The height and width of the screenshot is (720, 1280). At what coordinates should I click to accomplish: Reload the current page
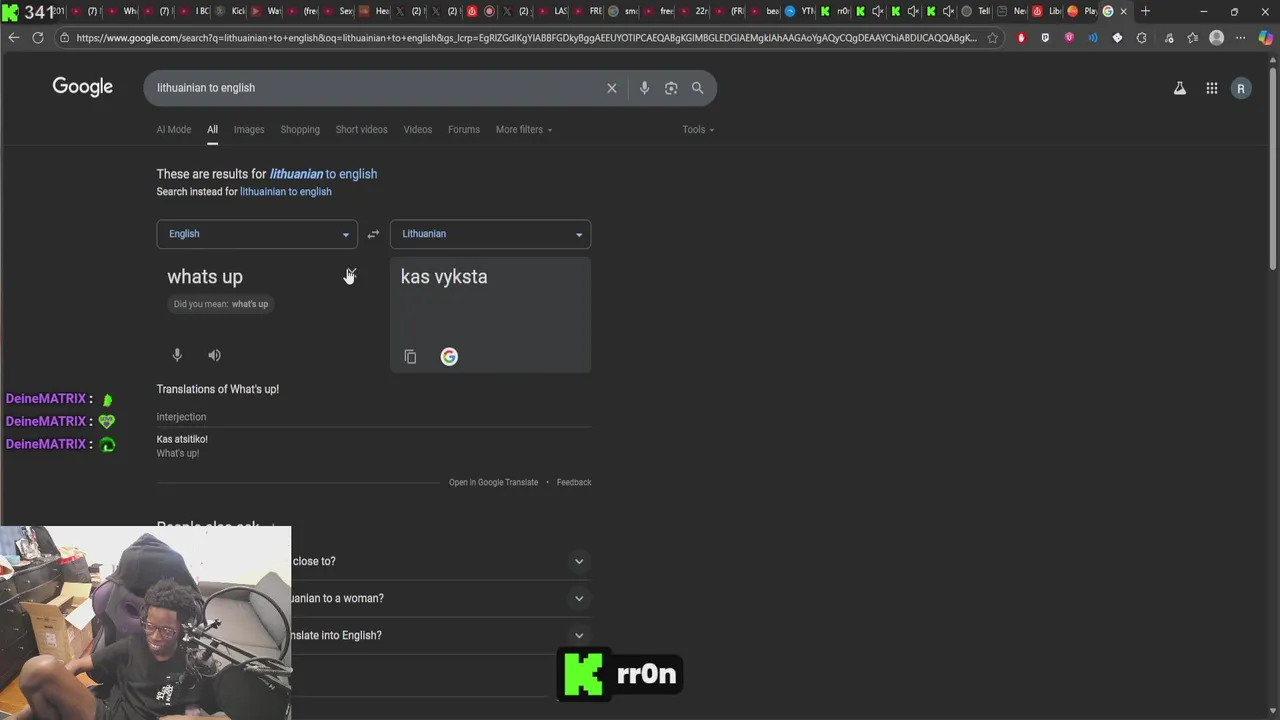(x=38, y=38)
